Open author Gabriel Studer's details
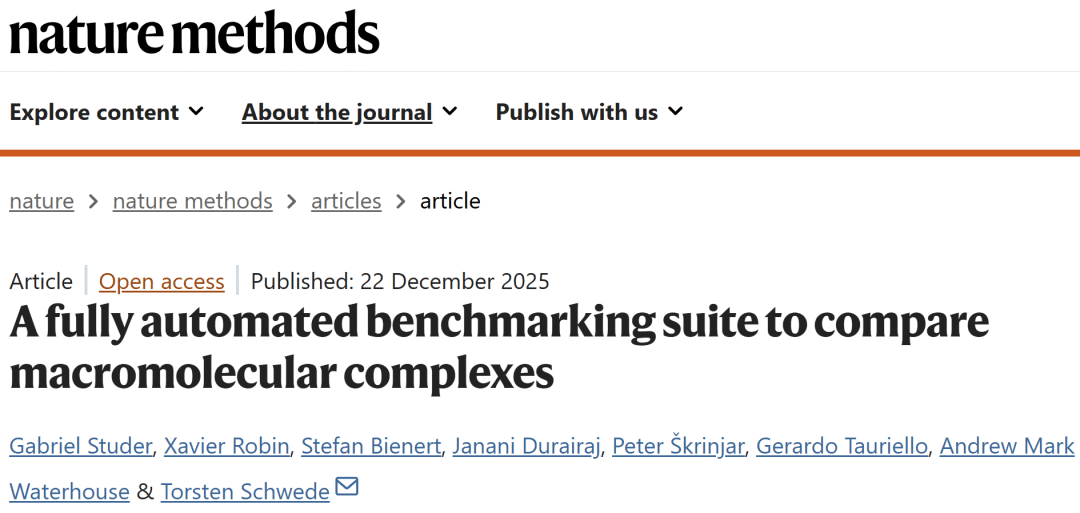Image resolution: width=1080 pixels, height=513 pixels. click(x=81, y=446)
